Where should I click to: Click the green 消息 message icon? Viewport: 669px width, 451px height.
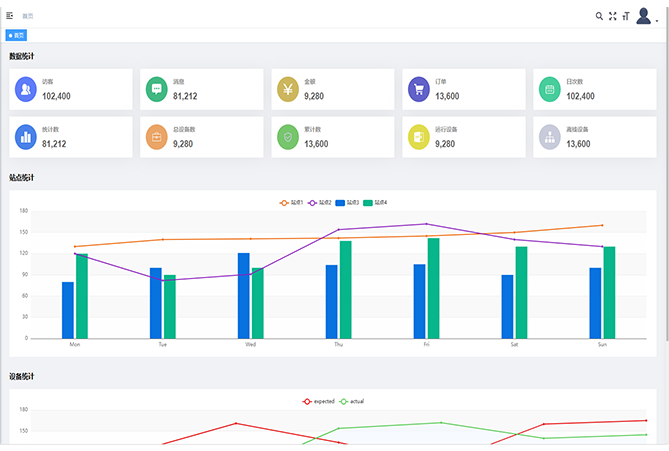(156, 89)
